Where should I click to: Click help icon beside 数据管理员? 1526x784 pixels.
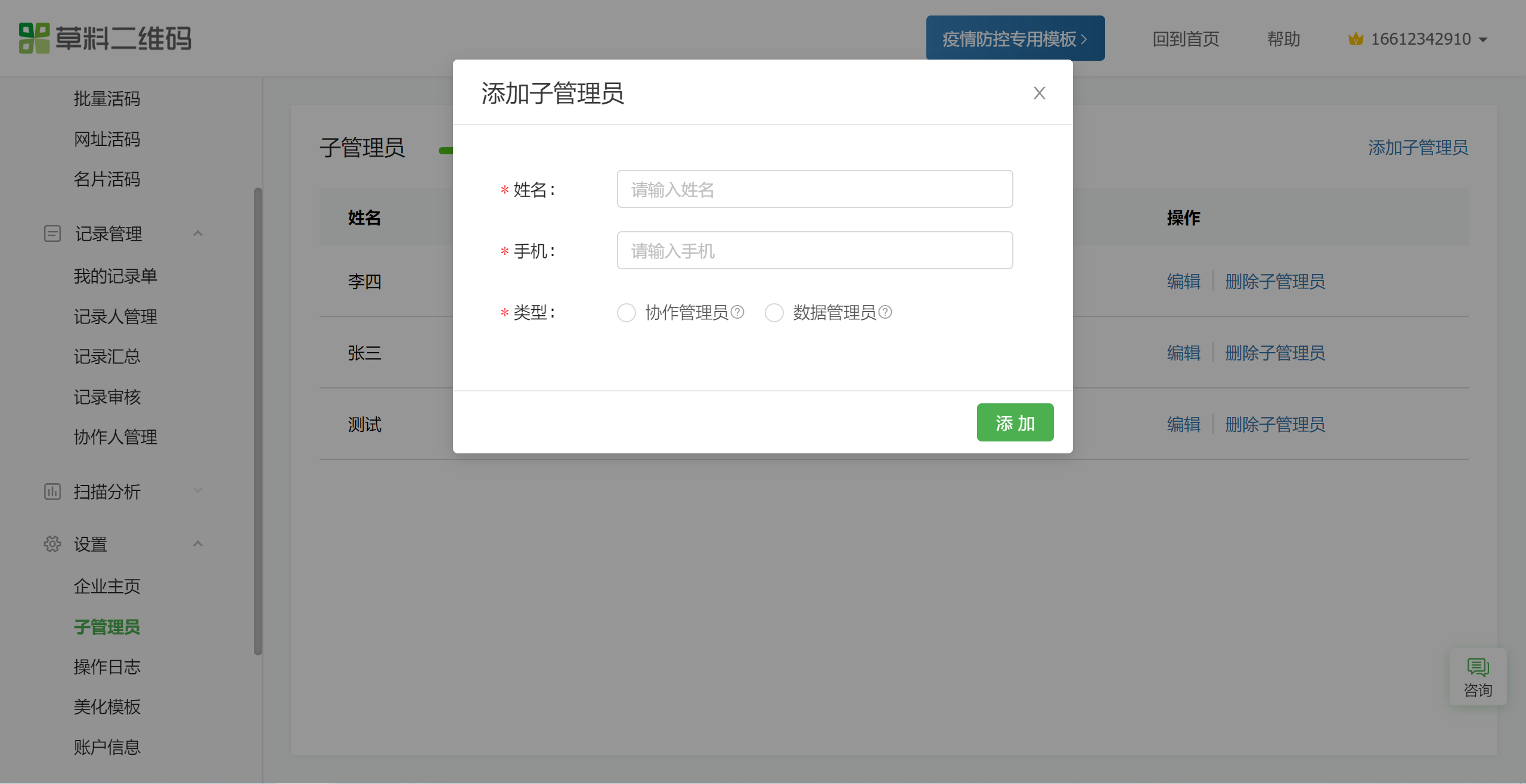click(885, 312)
